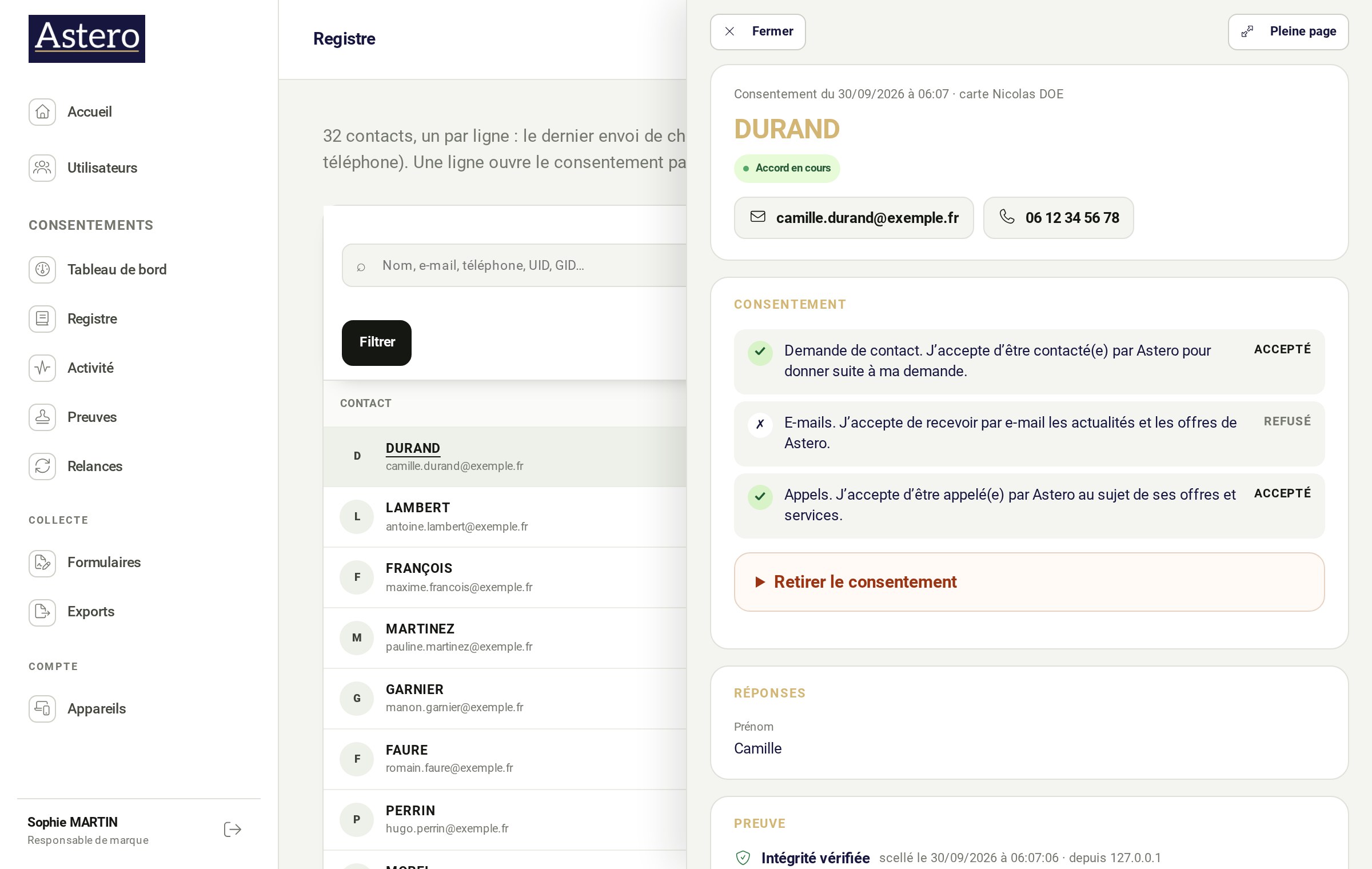Open the Utilisateurs people icon
Viewport: 1372px width, 869px height.
click(x=42, y=168)
